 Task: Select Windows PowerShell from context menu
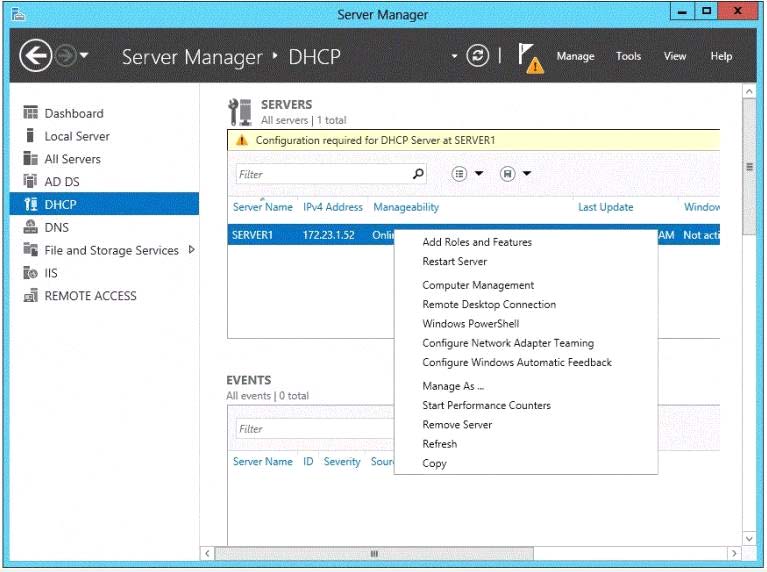(470, 324)
